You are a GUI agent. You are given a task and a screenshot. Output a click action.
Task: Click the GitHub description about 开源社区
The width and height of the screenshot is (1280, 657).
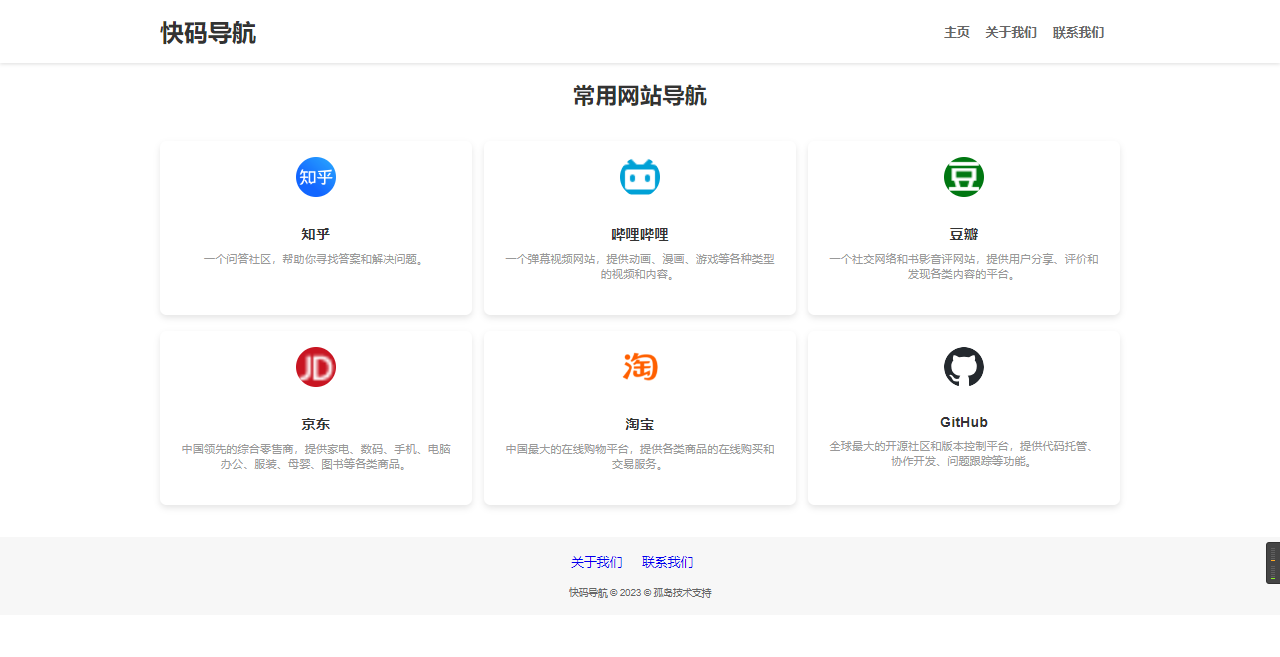[964, 454]
